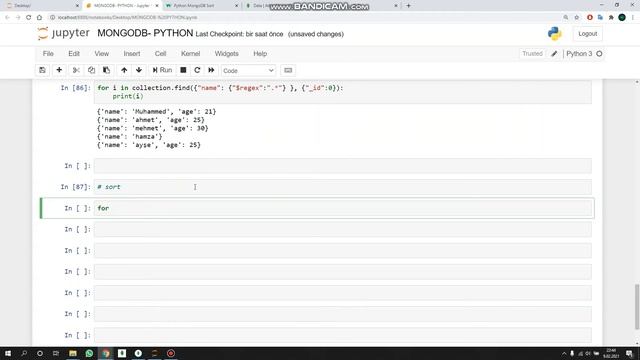The image size is (640, 360).
Task: Open the Help menu
Action: [x=260, y=53]
